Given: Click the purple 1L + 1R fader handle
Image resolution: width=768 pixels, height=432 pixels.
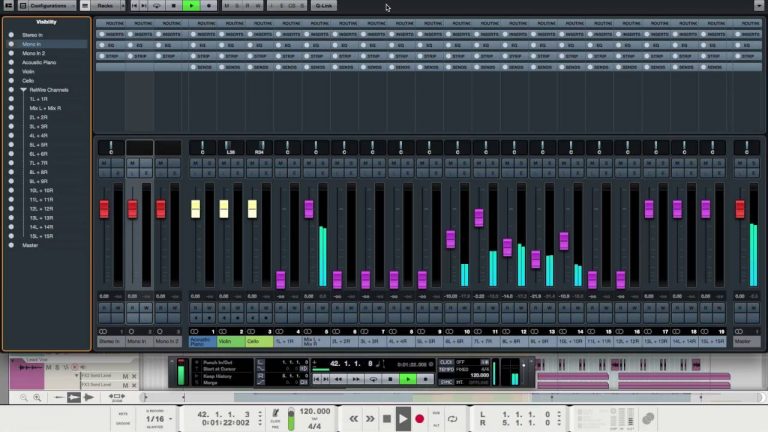Looking at the screenshot, I should tap(281, 280).
